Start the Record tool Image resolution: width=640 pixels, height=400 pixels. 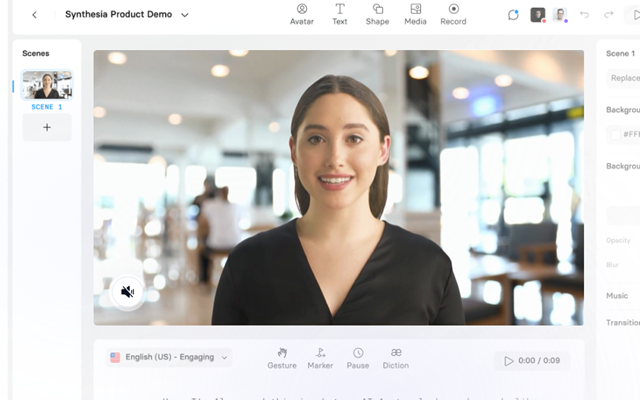(453, 14)
